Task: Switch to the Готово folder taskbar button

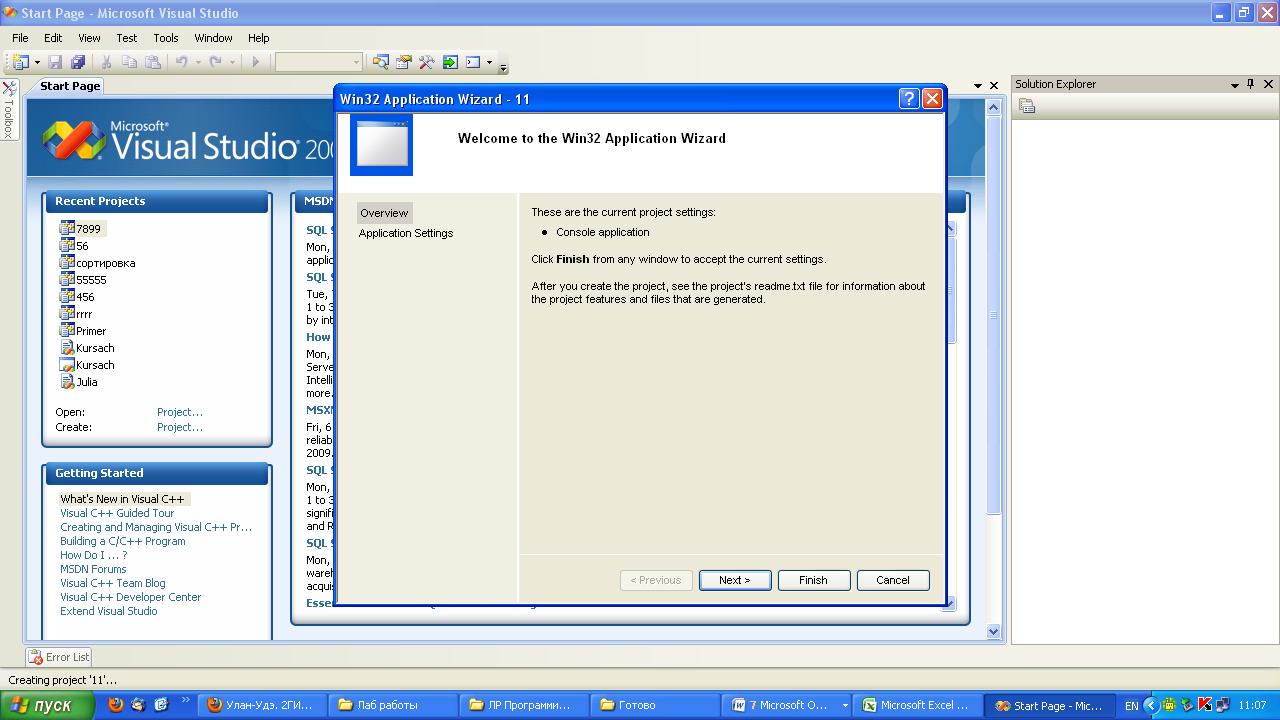Action: (x=655, y=705)
